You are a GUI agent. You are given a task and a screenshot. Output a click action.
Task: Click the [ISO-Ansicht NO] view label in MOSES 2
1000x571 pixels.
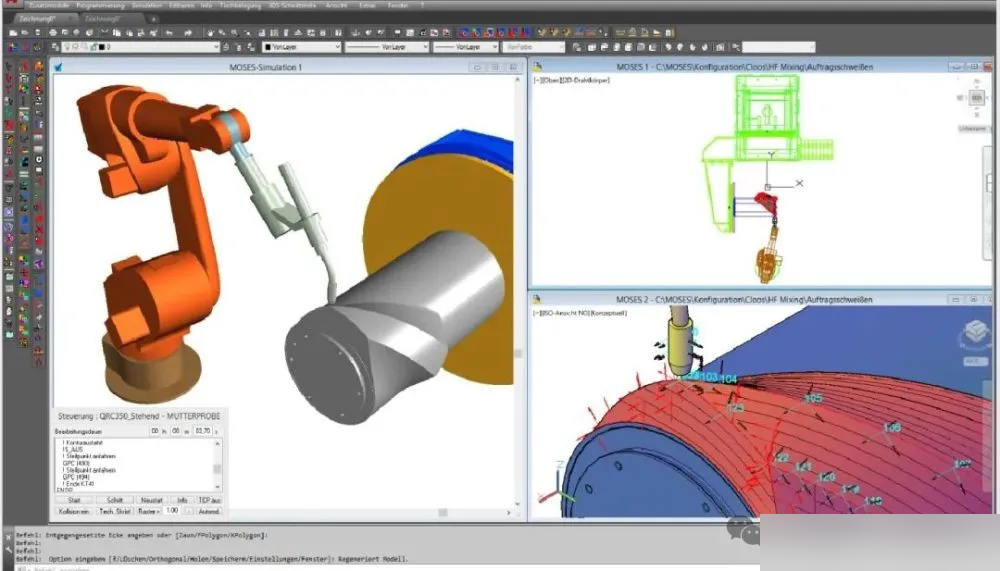(x=564, y=313)
